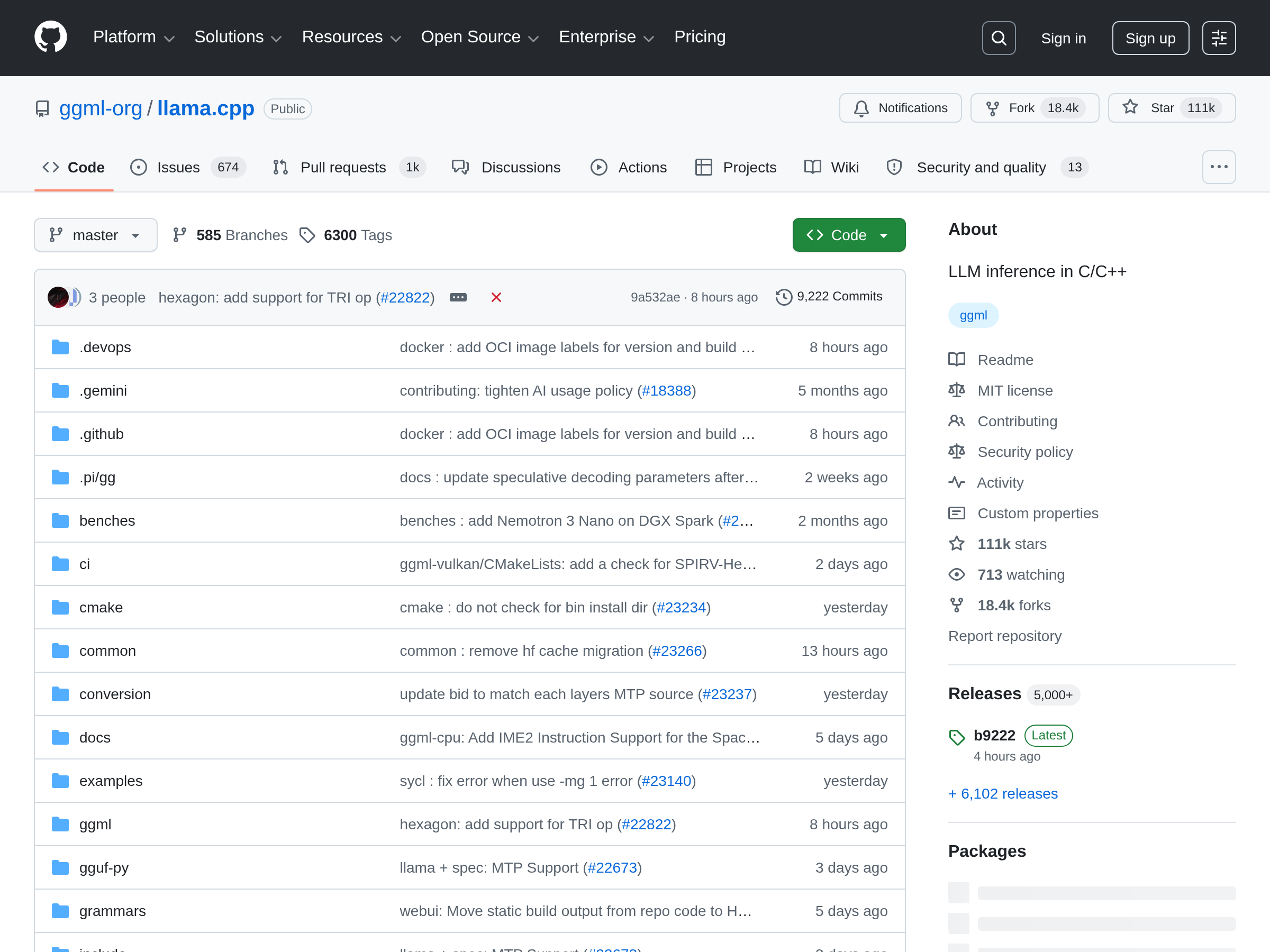Switch to the Discussions tab

[506, 168]
